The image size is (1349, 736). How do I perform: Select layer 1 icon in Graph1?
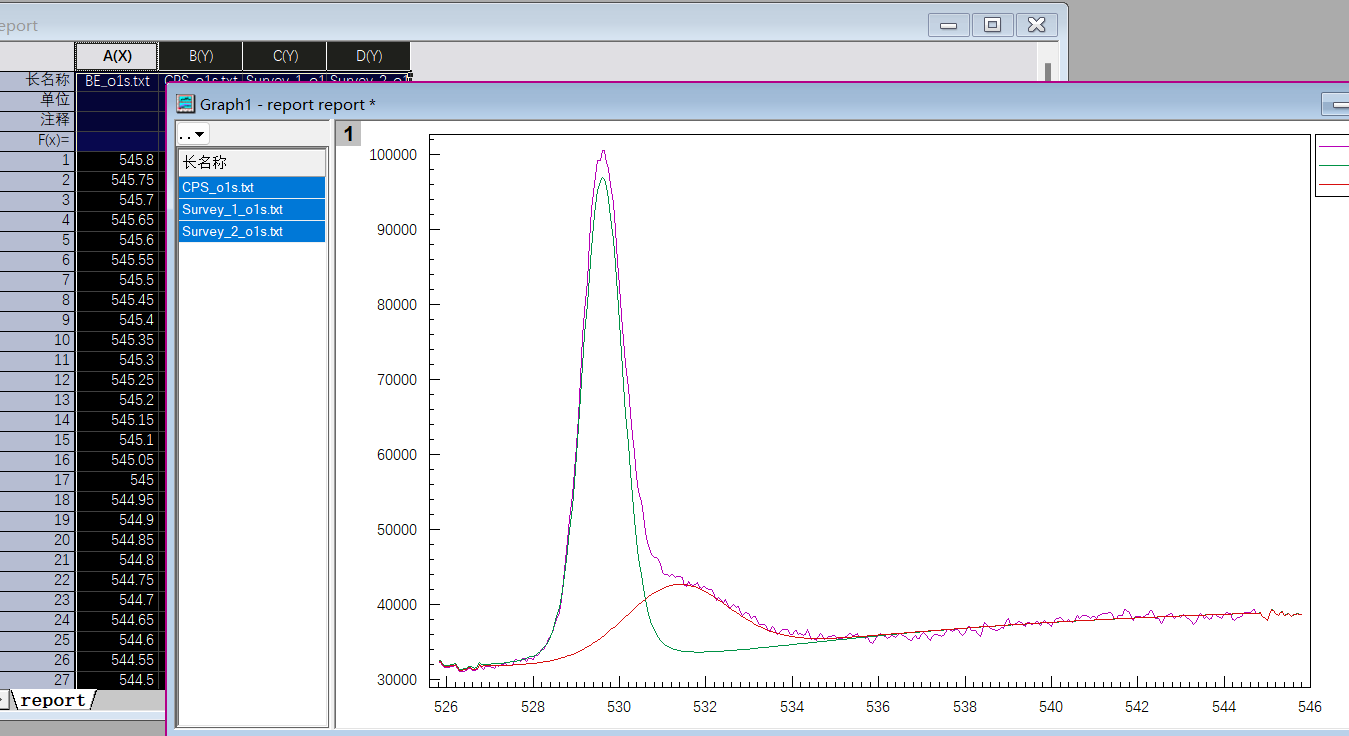(x=348, y=134)
